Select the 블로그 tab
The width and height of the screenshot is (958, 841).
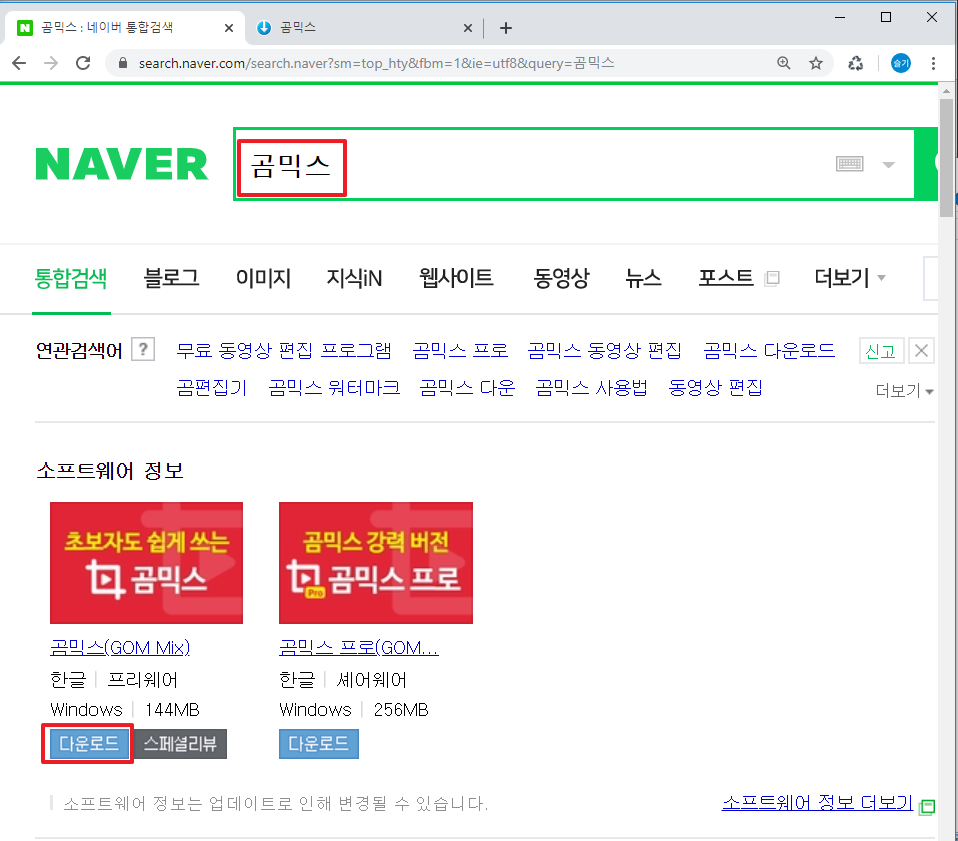pyautogui.click(x=171, y=279)
